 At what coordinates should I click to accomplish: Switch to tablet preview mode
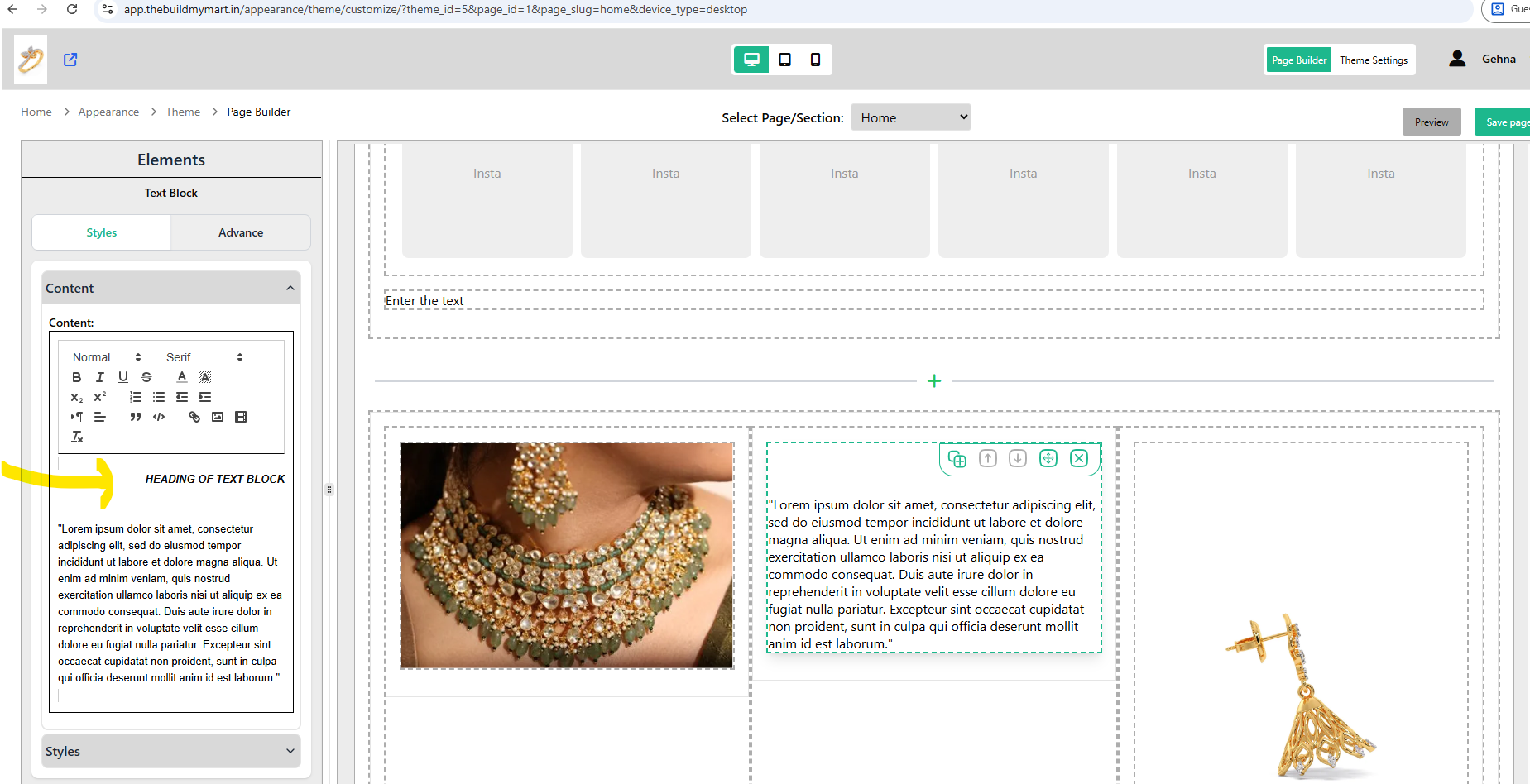785,60
